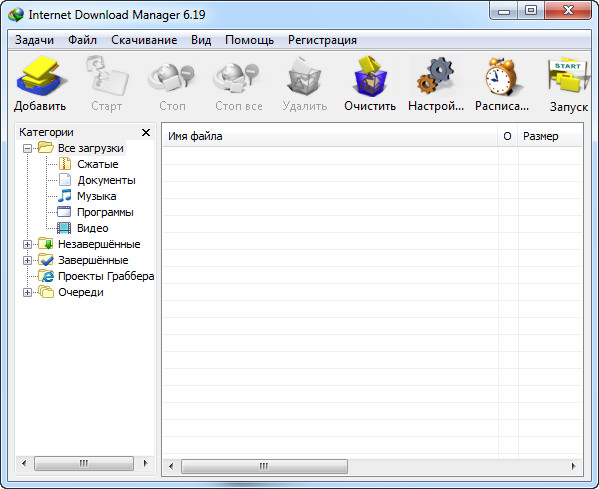Click the Очистить toolbar icon
The width and height of the screenshot is (599, 489).
click(x=370, y=76)
